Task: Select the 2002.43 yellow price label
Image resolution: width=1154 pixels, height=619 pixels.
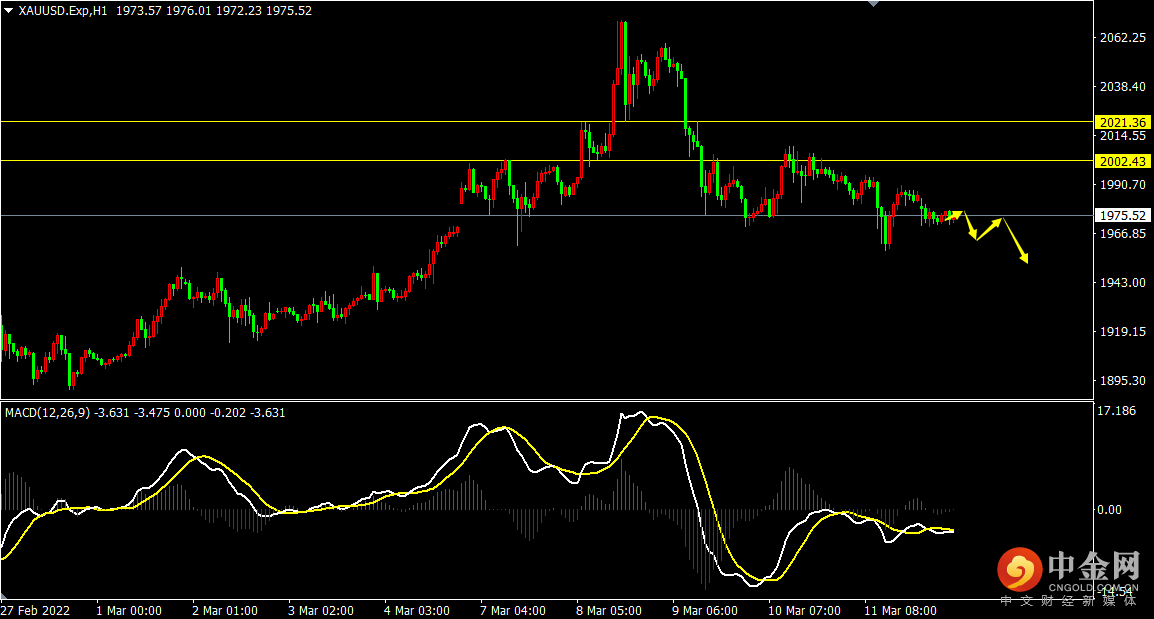Action: [1123, 161]
